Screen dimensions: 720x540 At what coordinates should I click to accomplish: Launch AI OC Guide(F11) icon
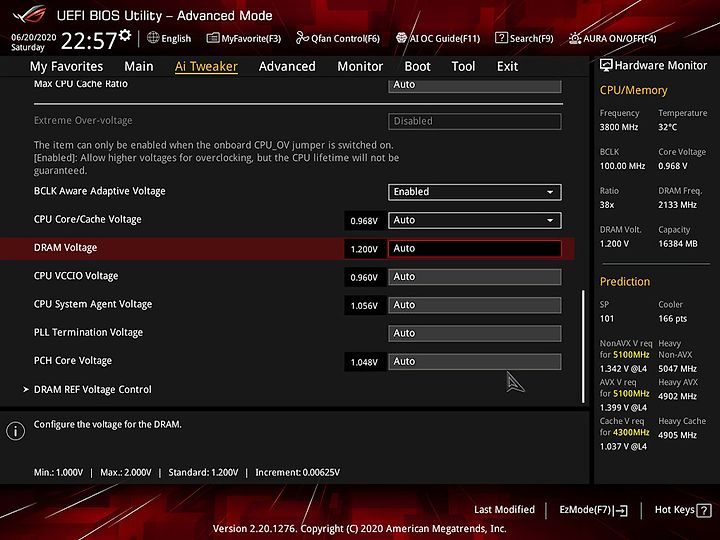coord(401,38)
